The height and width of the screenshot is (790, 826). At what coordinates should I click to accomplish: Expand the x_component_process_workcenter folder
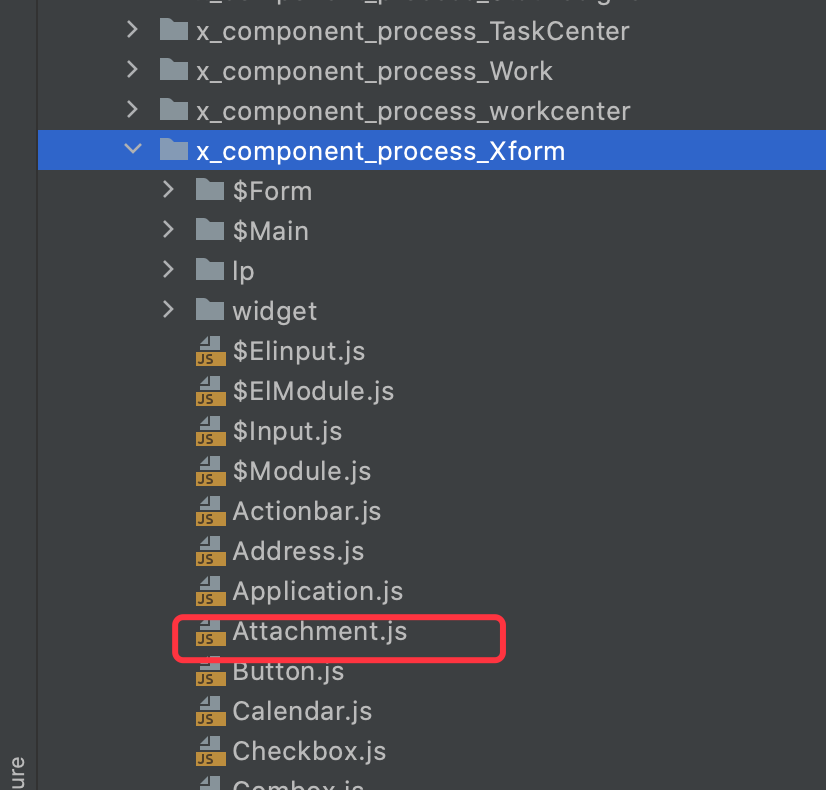pos(132,111)
